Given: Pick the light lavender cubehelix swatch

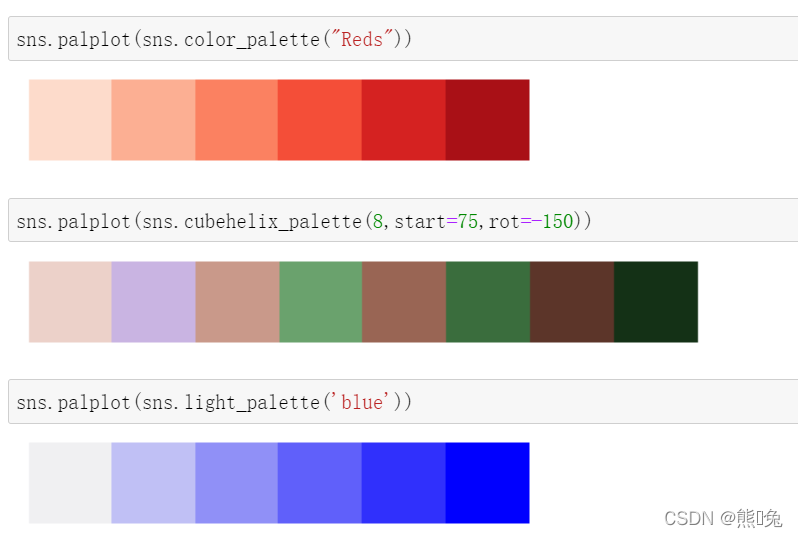Looking at the screenshot, I should coord(153,302).
